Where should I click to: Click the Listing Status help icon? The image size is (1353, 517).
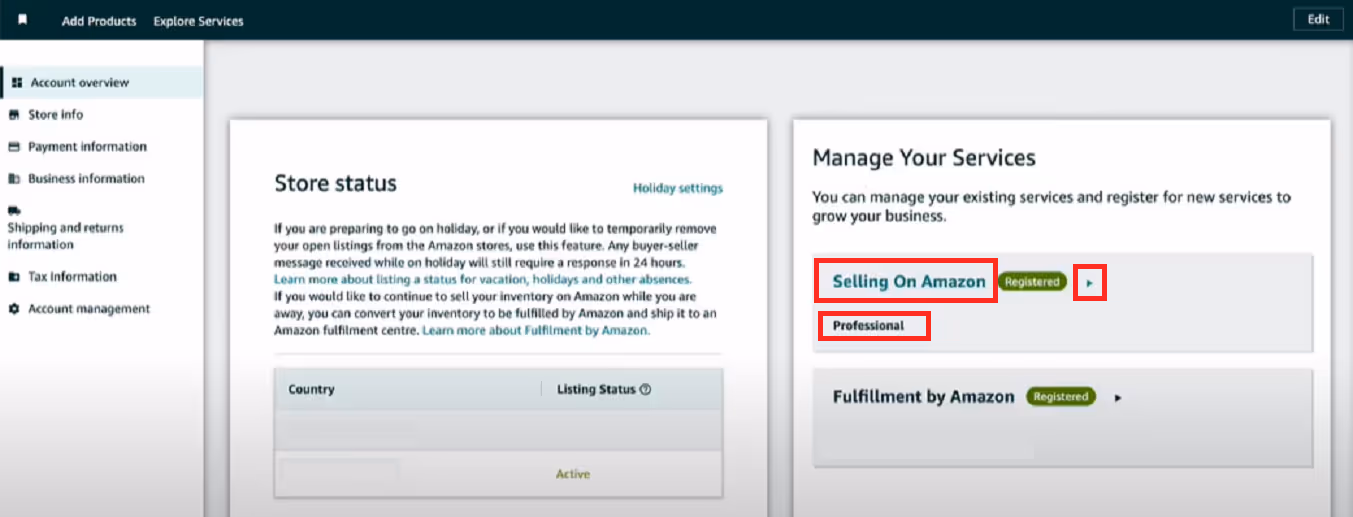click(645, 389)
